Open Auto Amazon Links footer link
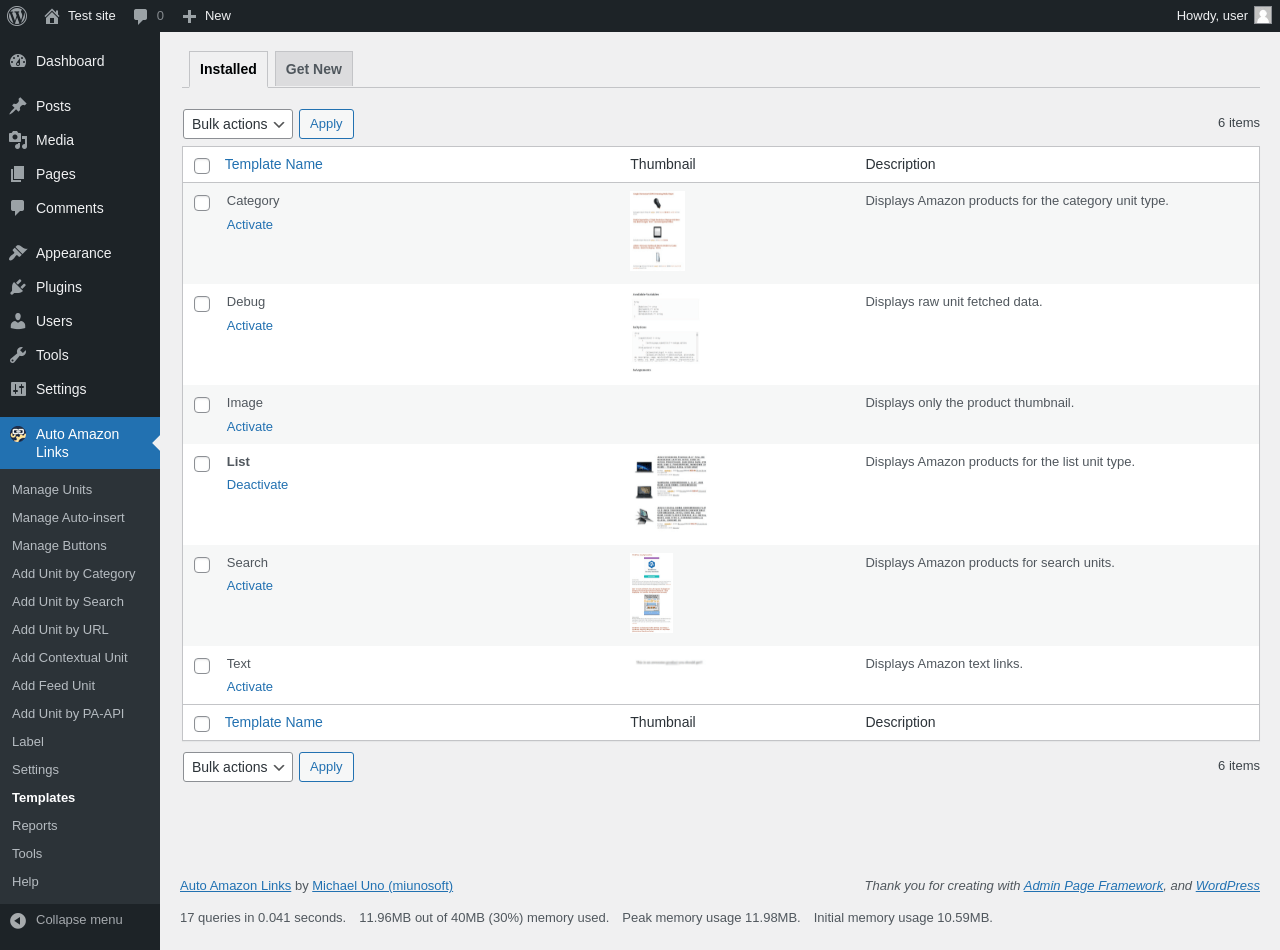 click(235, 886)
